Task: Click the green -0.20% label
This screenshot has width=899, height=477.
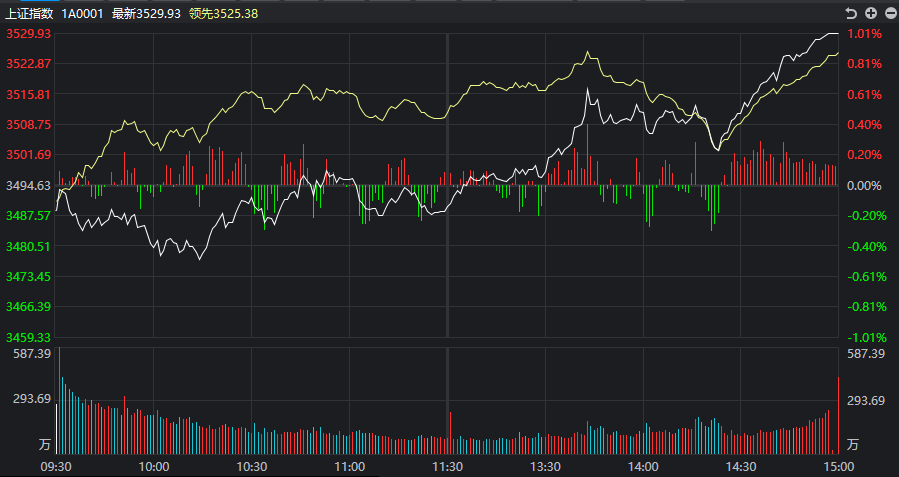Action: [867, 216]
